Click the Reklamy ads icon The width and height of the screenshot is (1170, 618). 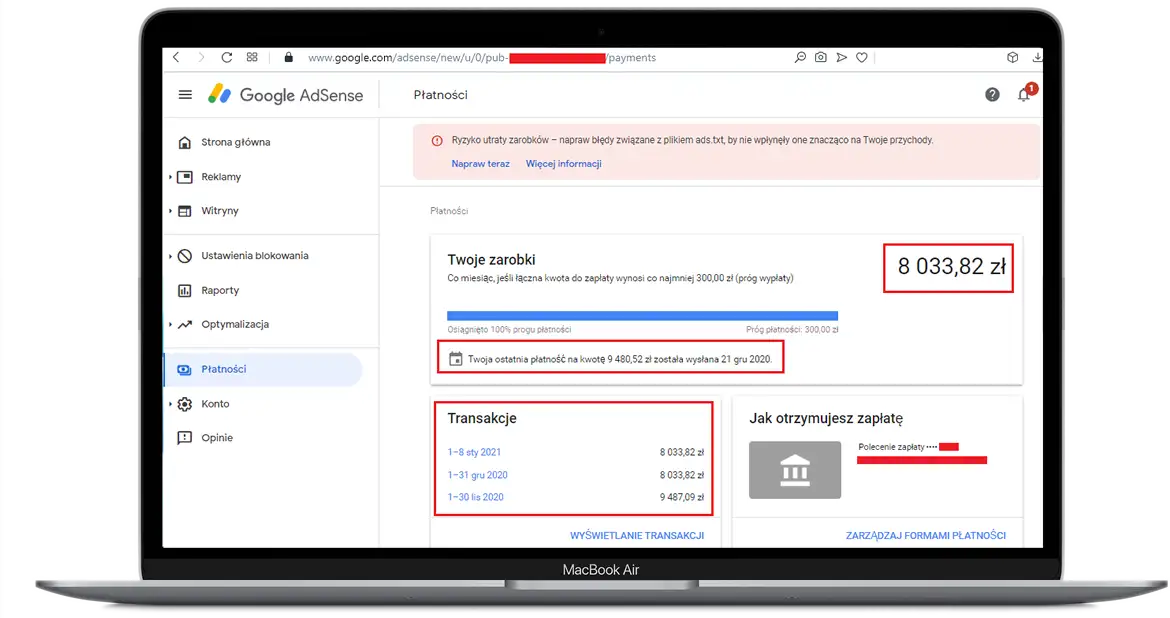[x=185, y=177]
